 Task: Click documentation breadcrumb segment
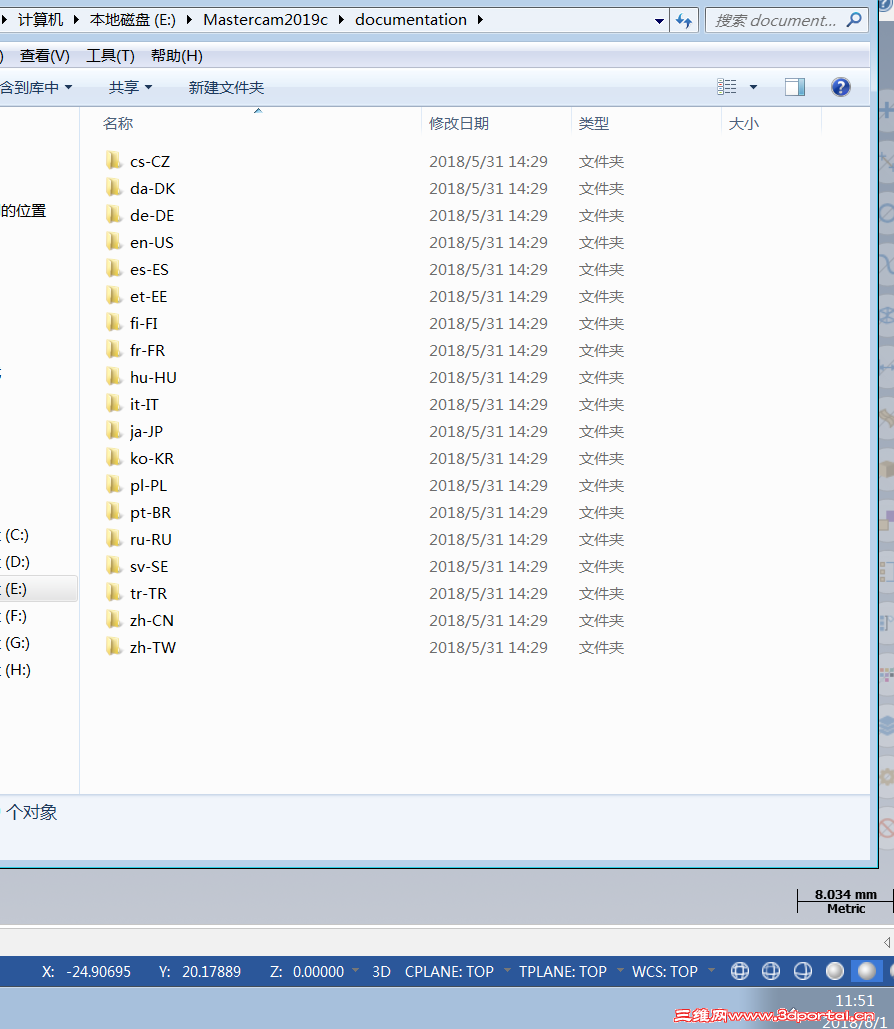(411, 20)
